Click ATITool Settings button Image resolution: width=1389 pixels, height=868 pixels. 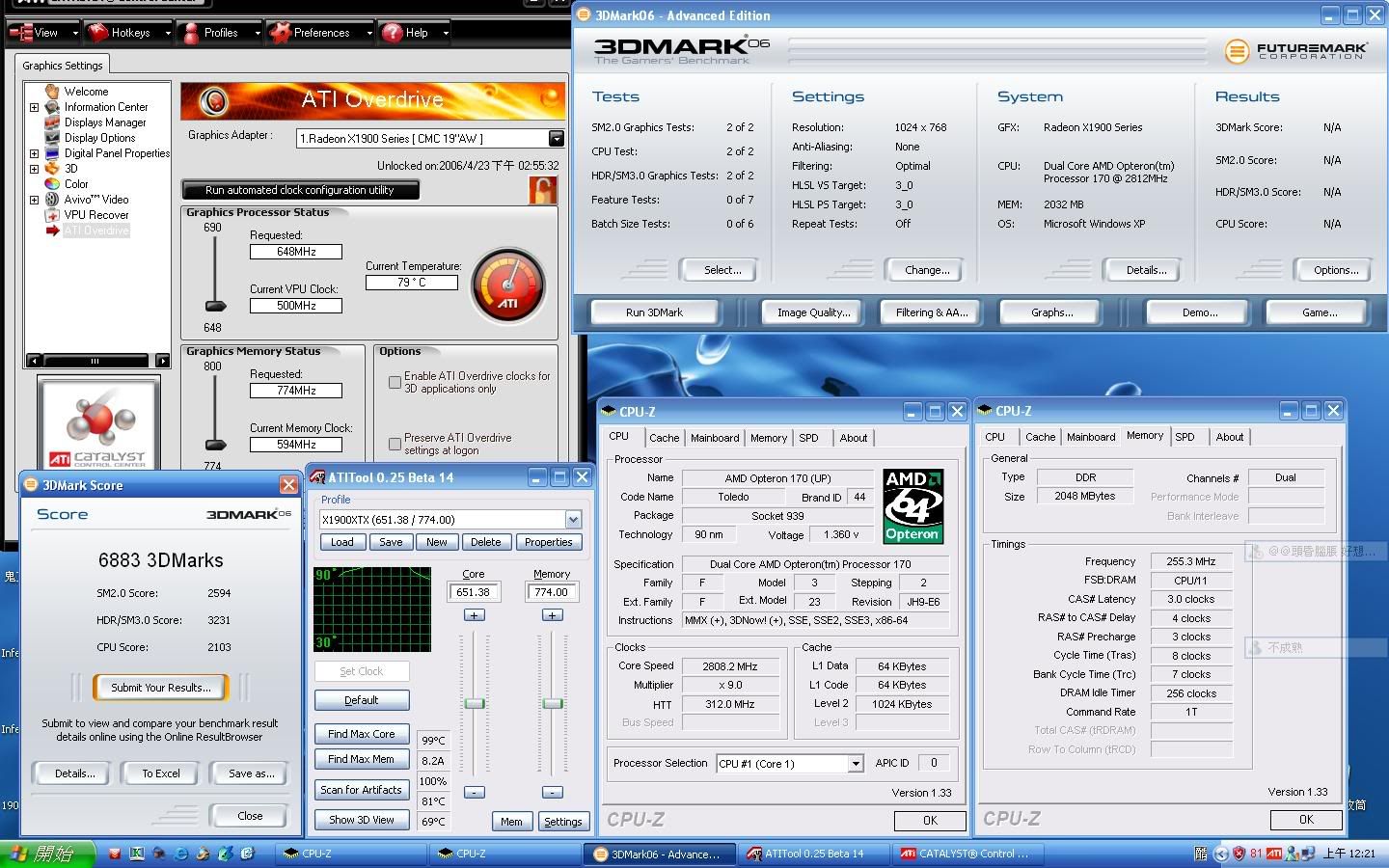(x=562, y=822)
